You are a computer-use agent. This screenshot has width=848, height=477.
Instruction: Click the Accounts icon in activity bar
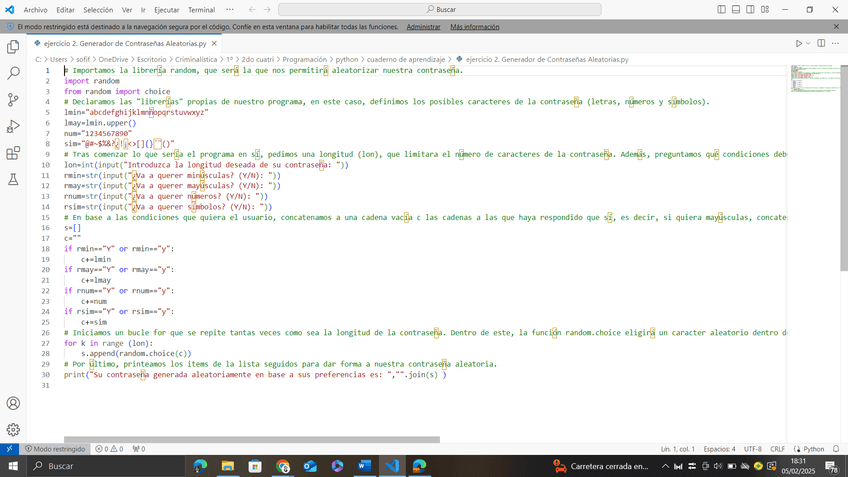coord(13,403)
